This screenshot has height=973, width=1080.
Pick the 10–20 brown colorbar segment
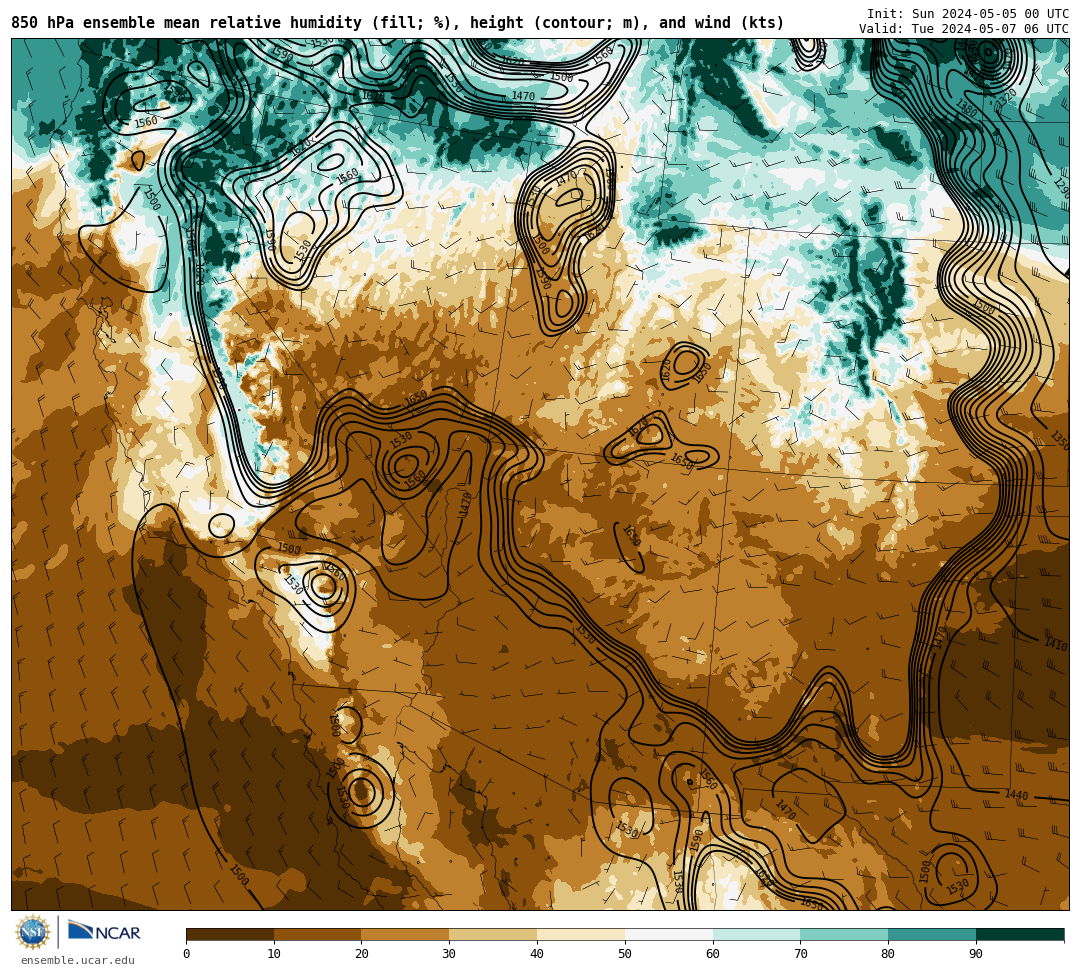pyautogui.click(x=318, y=934)
